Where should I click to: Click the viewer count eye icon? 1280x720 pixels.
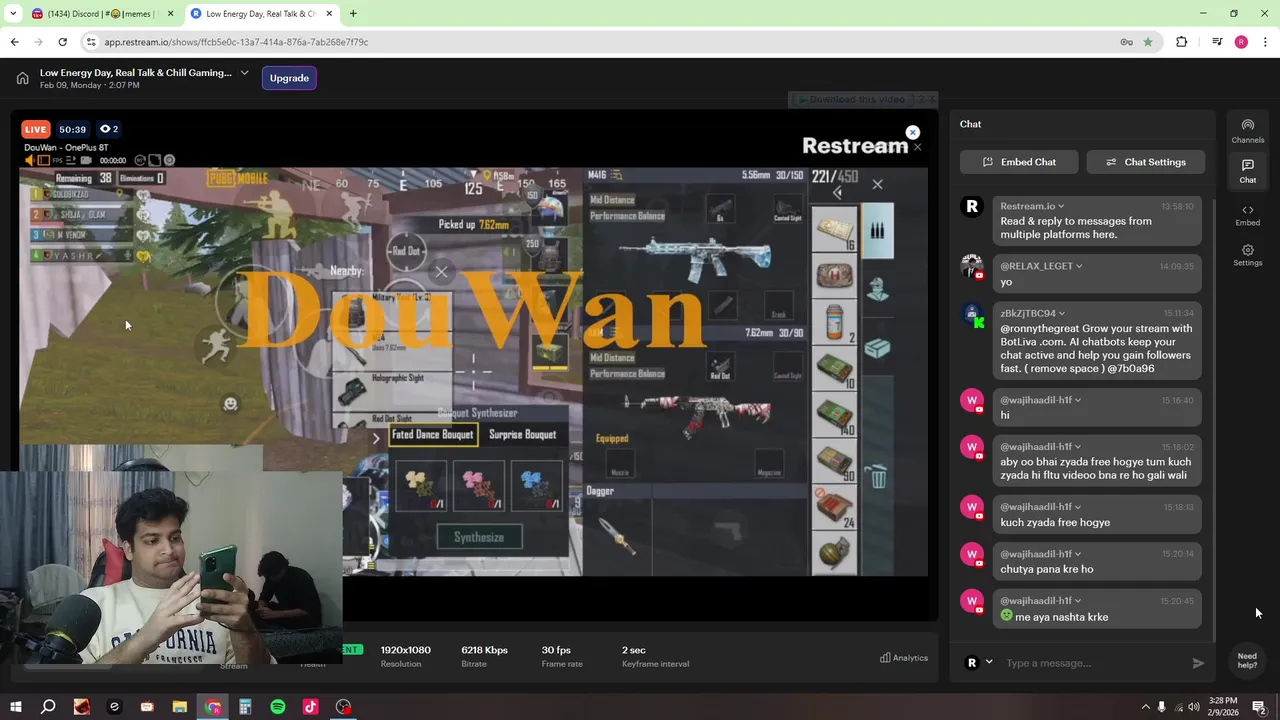coord(105,129)
